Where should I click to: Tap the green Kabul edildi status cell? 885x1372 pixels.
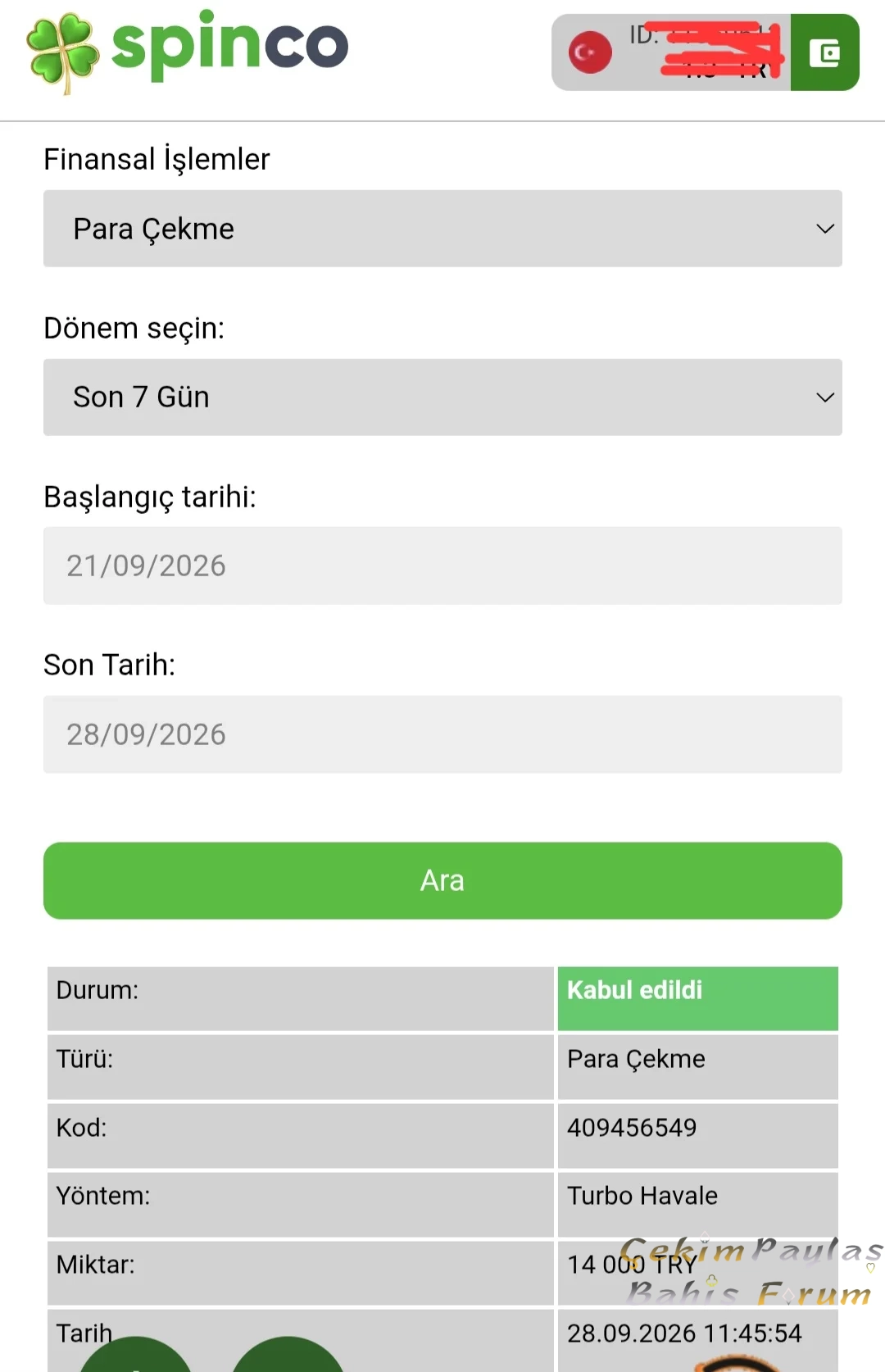pos(698,998)
